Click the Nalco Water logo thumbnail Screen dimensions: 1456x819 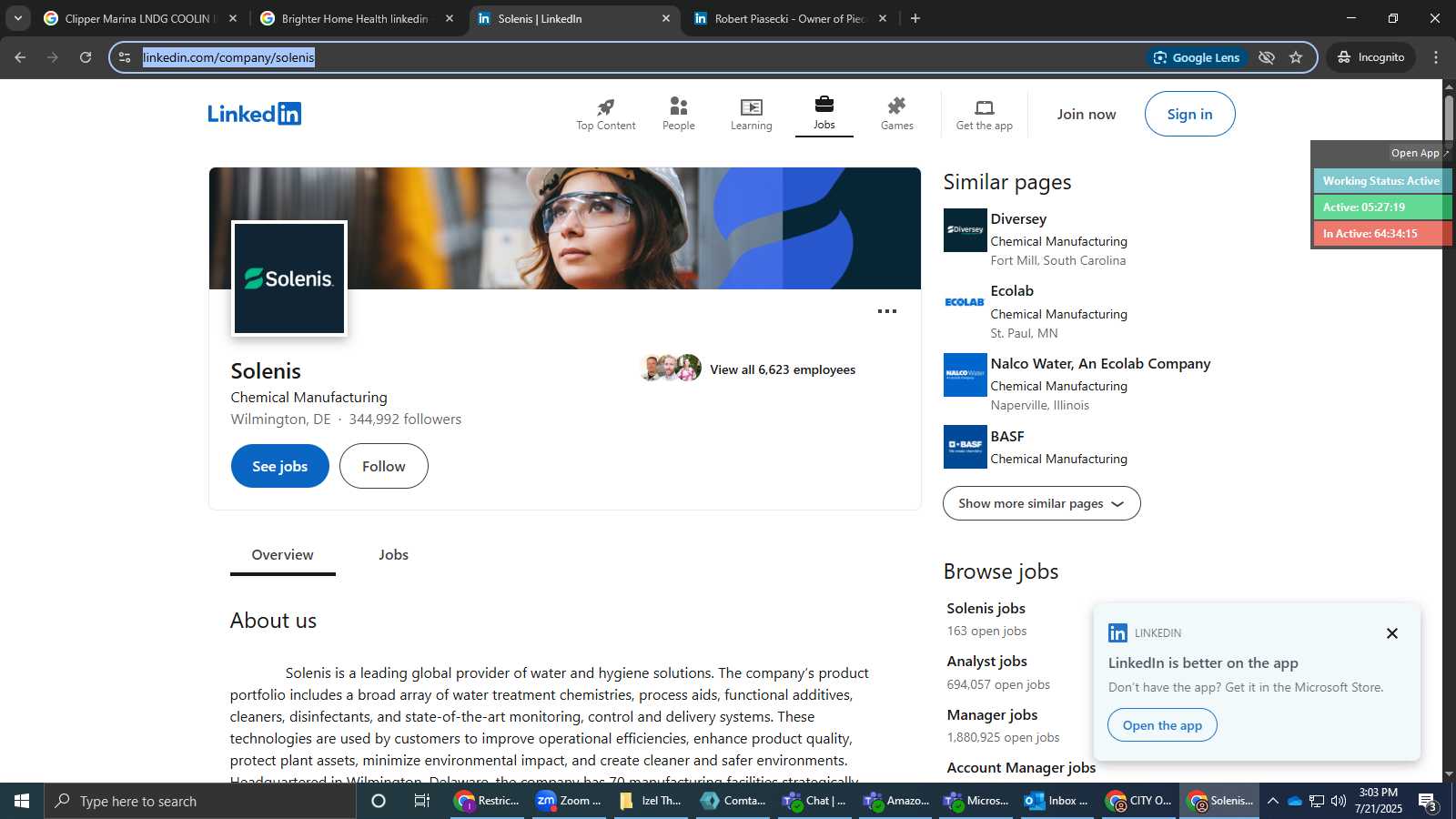(x=965, y=375)
